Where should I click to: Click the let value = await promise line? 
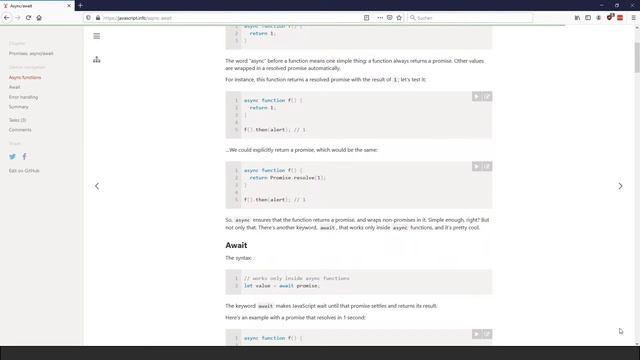pyautogui.click(x=282, y=286)
